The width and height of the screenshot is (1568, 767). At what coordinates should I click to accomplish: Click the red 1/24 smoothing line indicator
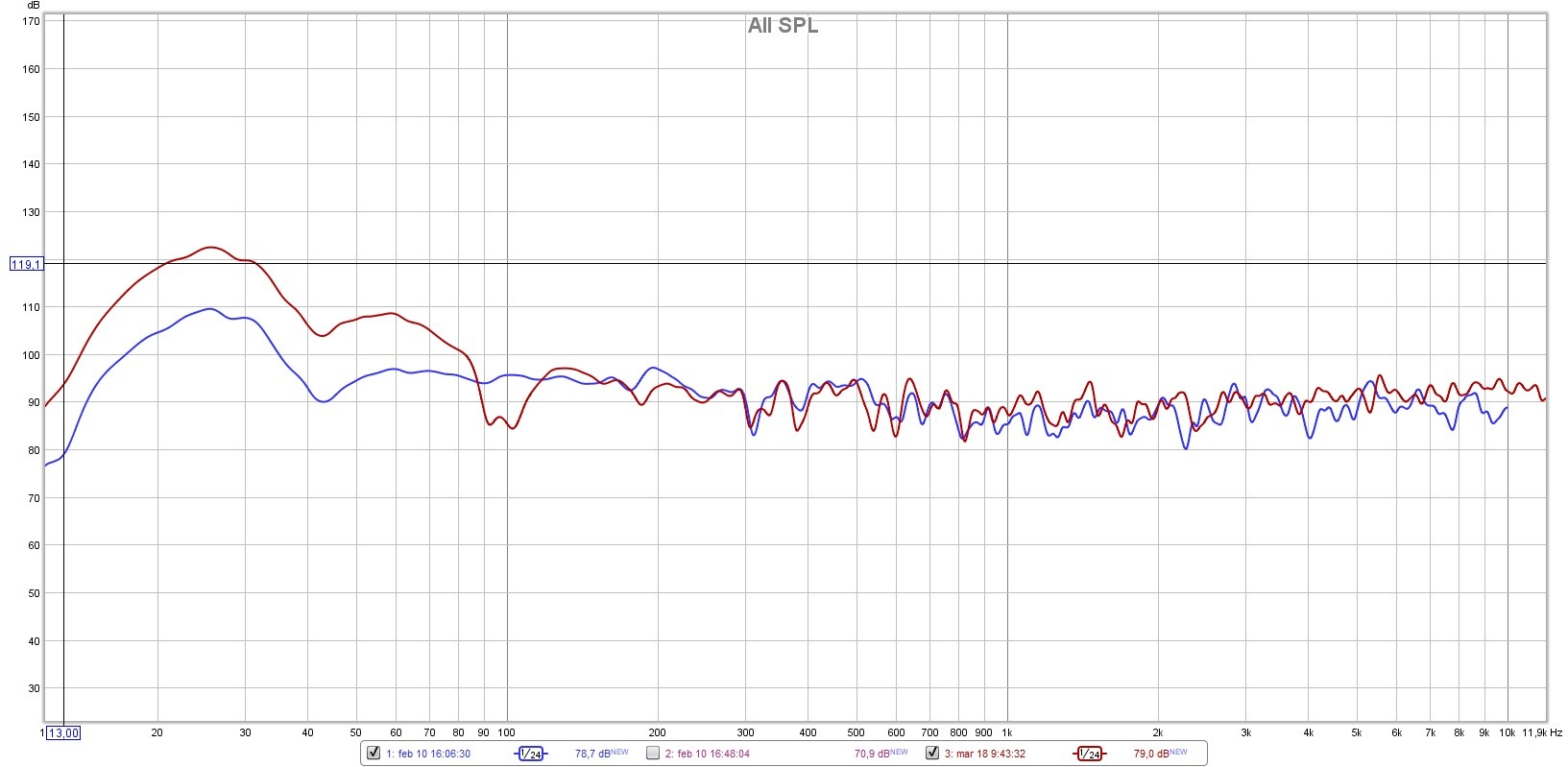click(1089, 754)
